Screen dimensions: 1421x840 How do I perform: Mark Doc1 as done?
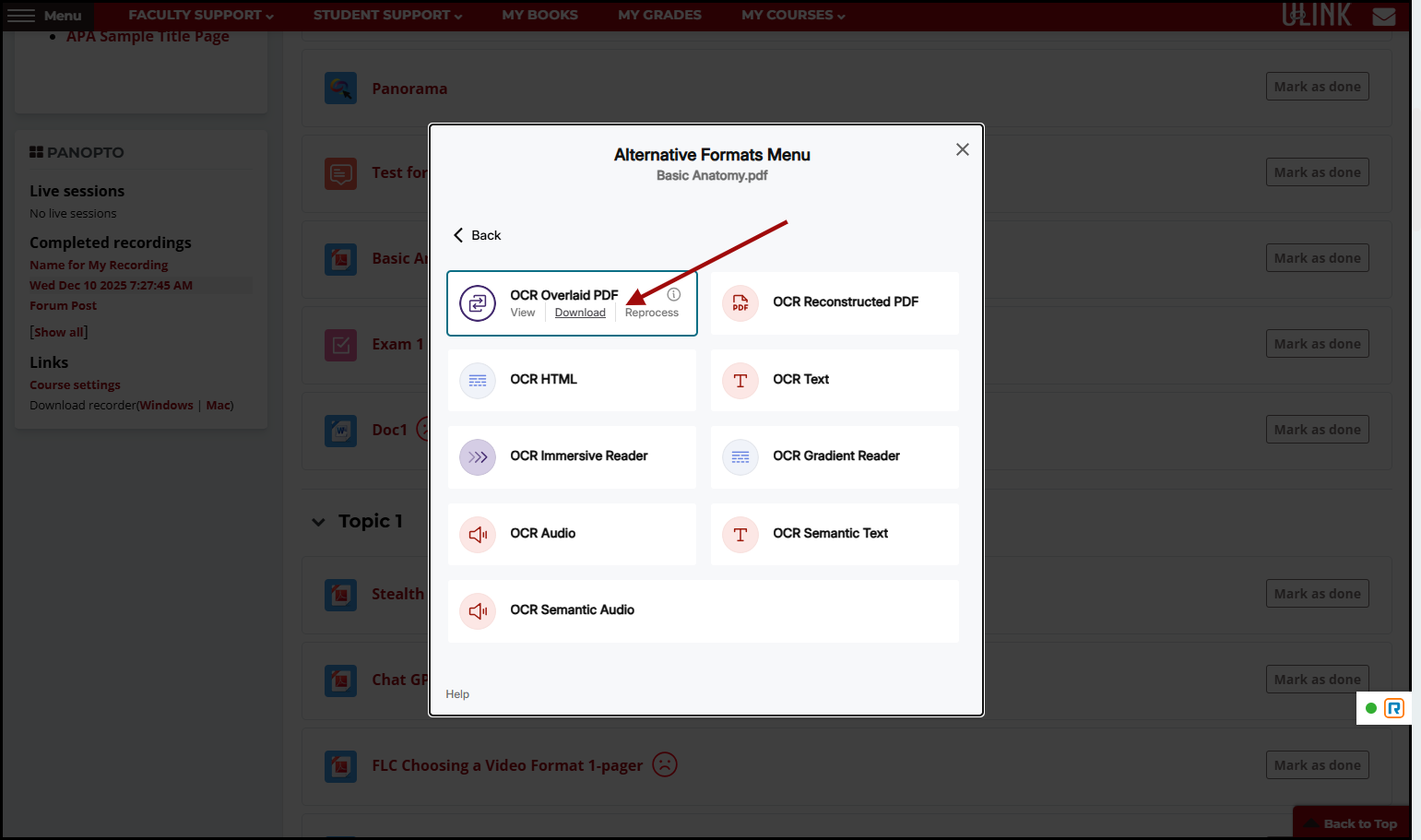(x=1318, y=430)
